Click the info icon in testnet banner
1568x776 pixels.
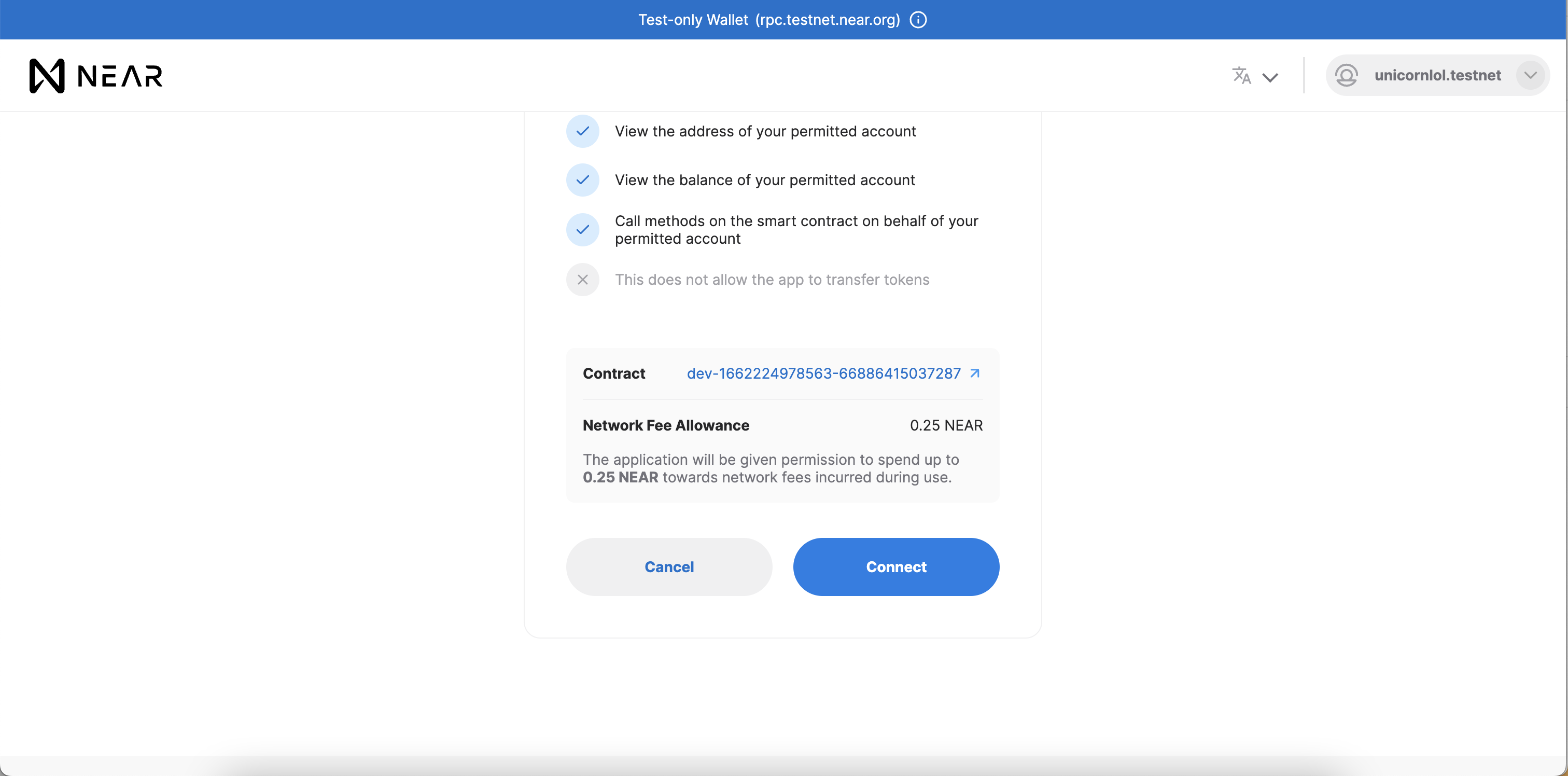[918, 20]
